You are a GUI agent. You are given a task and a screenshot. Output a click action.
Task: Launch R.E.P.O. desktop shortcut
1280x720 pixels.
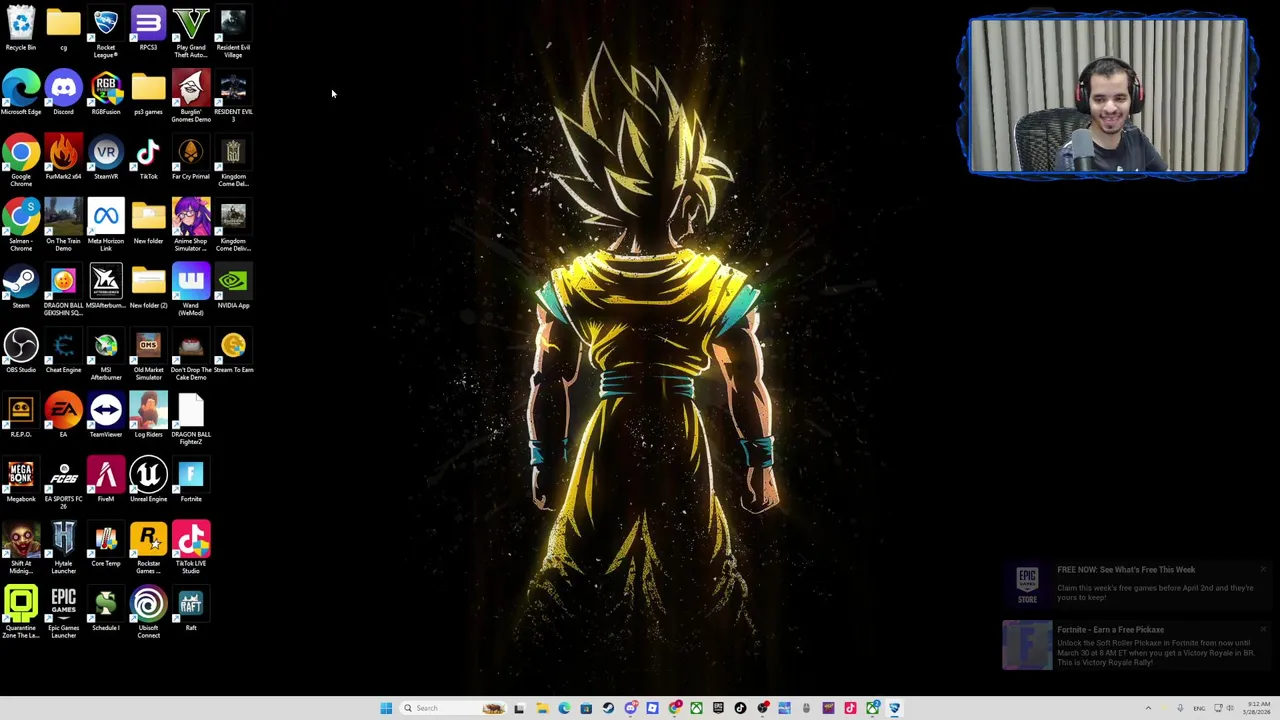click(x=21, y=417)
